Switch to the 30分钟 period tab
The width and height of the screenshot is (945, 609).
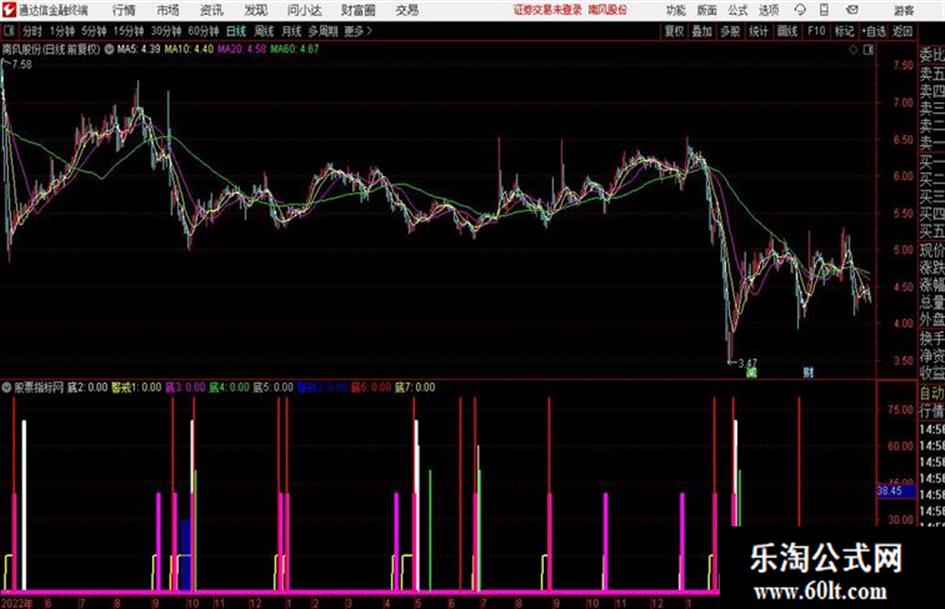[x=166, y=31]
